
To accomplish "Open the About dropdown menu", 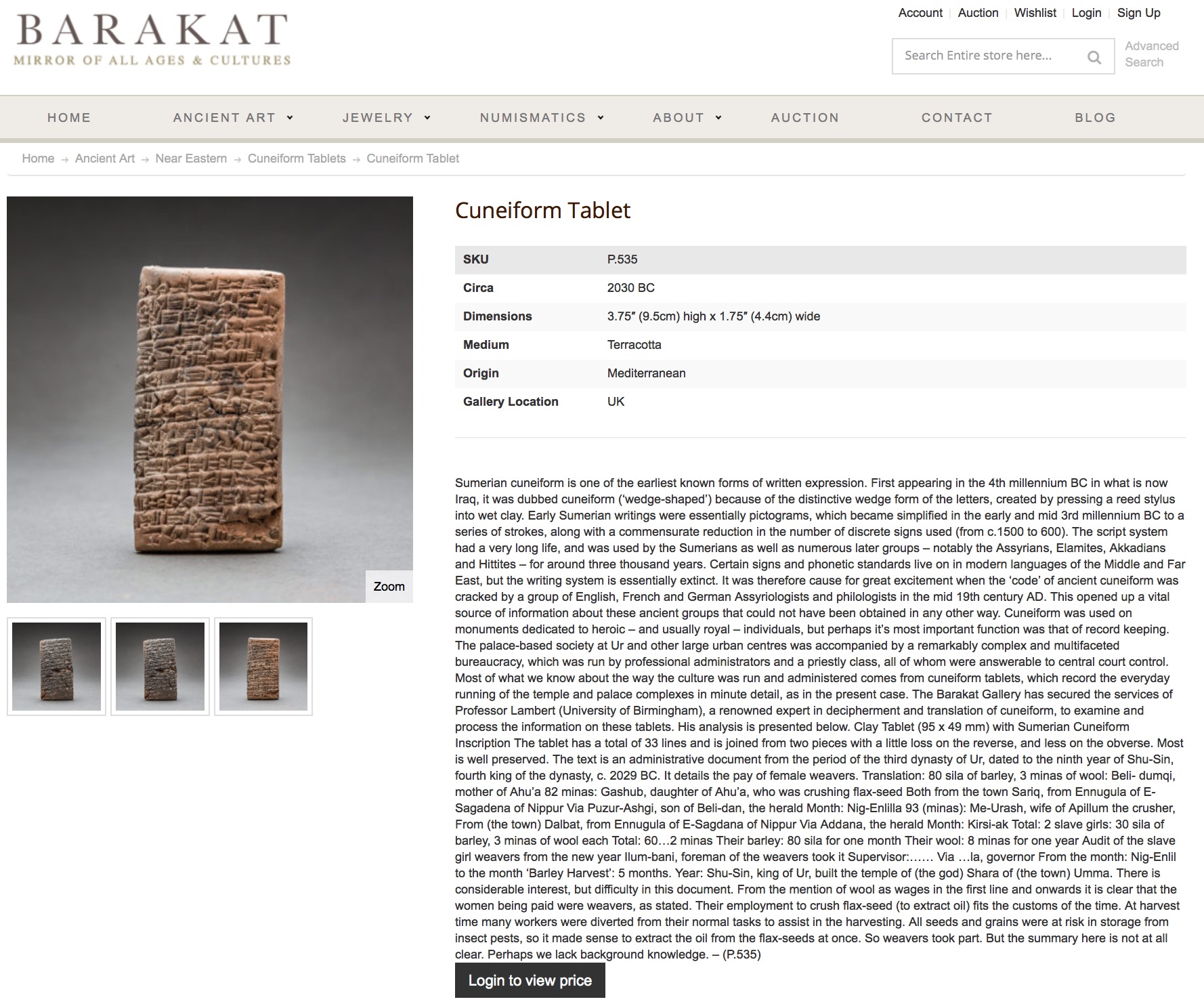I will (687, 118).
